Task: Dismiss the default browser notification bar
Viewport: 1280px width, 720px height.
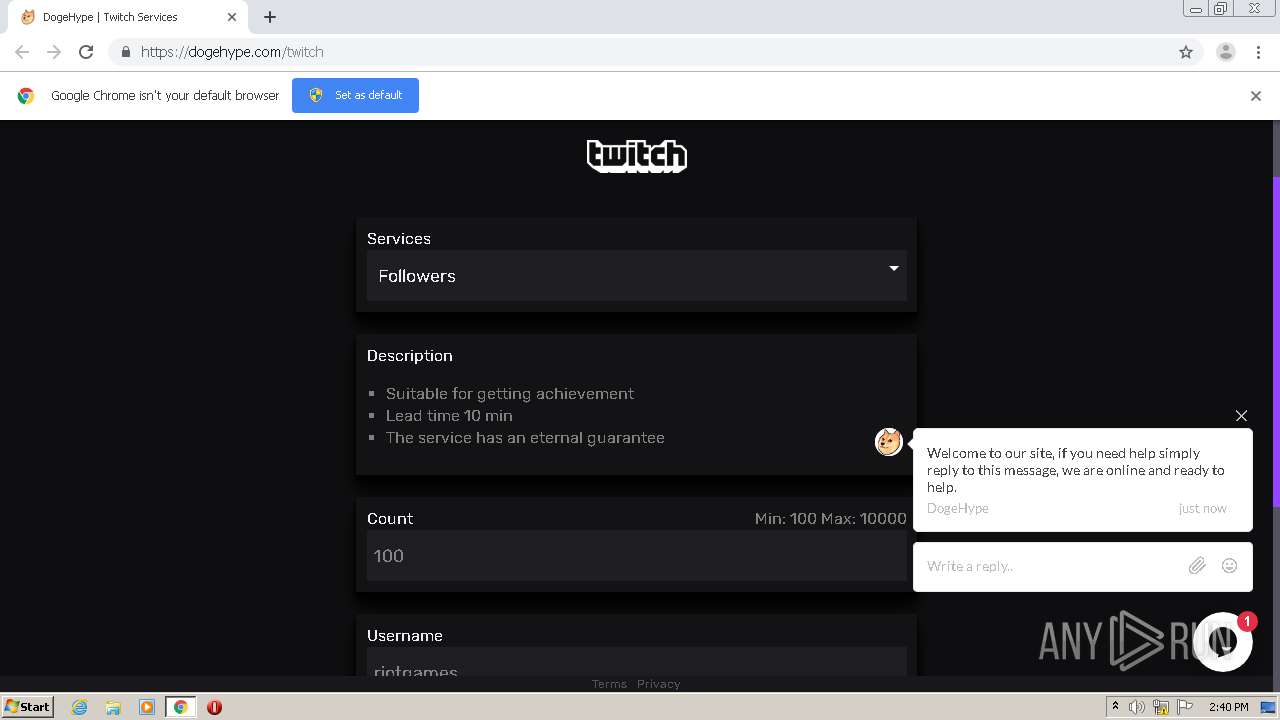Action: pyautogui.click(x=1256, y=96)
